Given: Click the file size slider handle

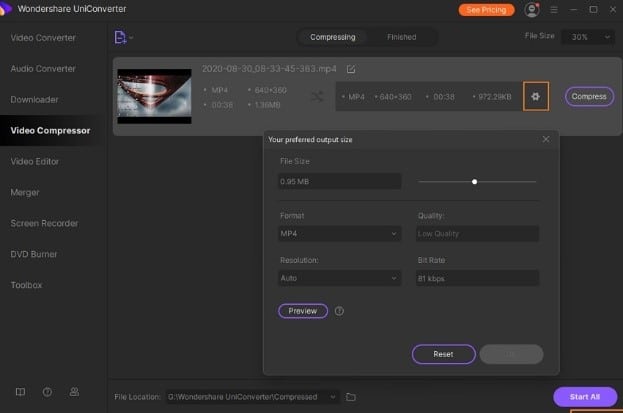Looking at the screenshot, I should coord(474,182).
